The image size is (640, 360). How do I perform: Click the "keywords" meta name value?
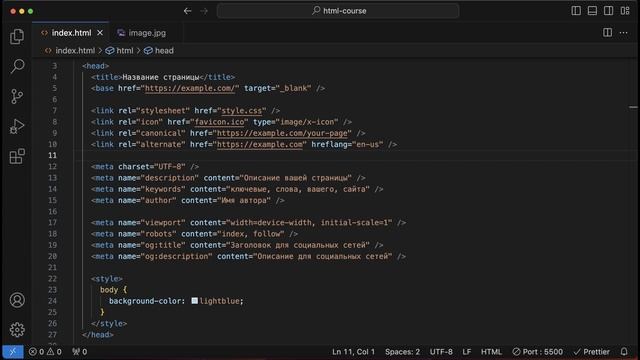163,189
